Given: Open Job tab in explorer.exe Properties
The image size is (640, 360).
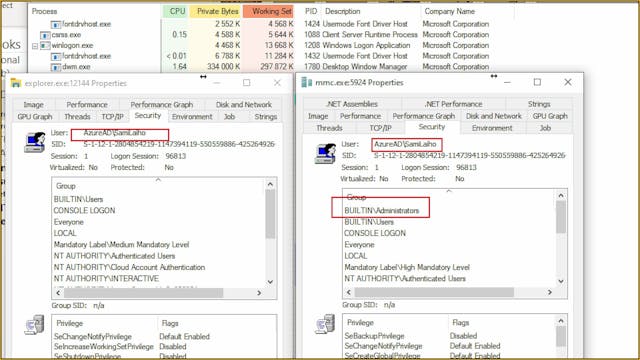Looking at the screenshot, I should tap(229, 117).
